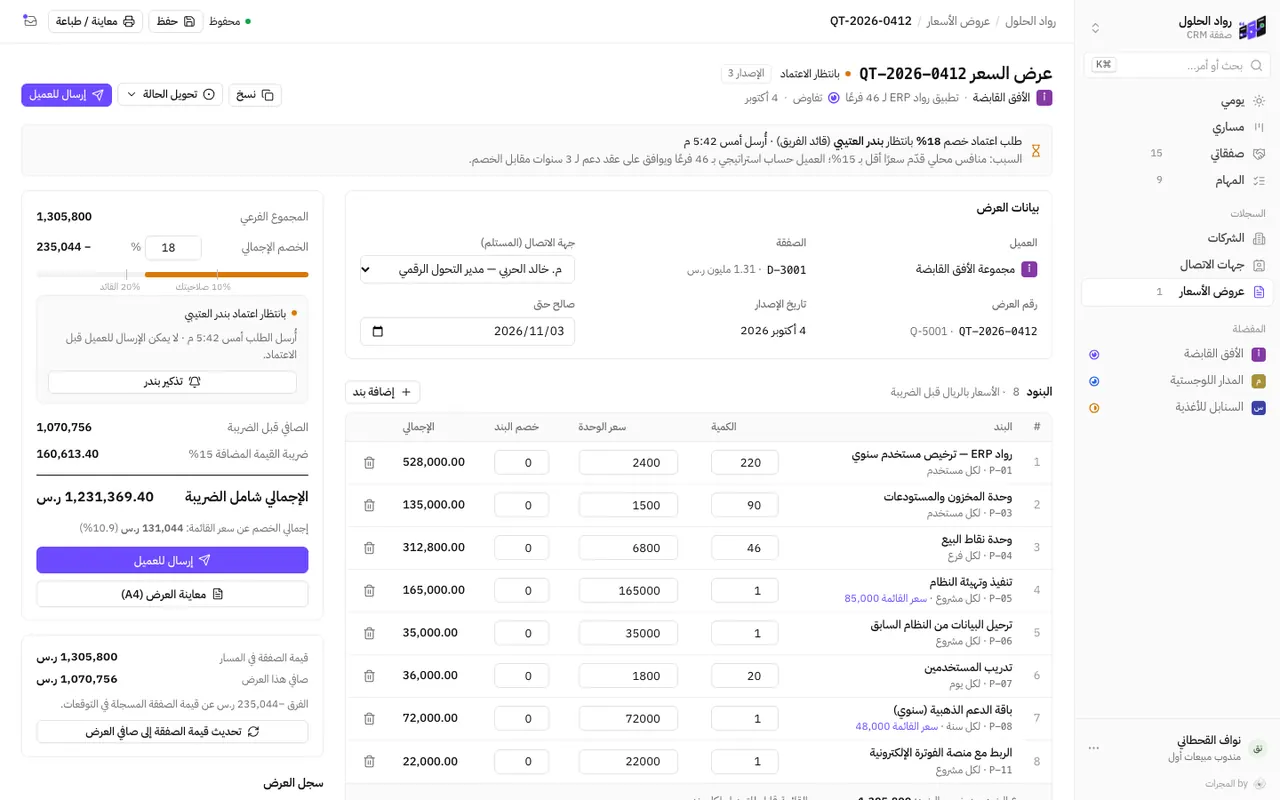Click item discount field for تدريب المستخدمين
The width and height of the screenshot is (1280, 800).
click(521, 676)
